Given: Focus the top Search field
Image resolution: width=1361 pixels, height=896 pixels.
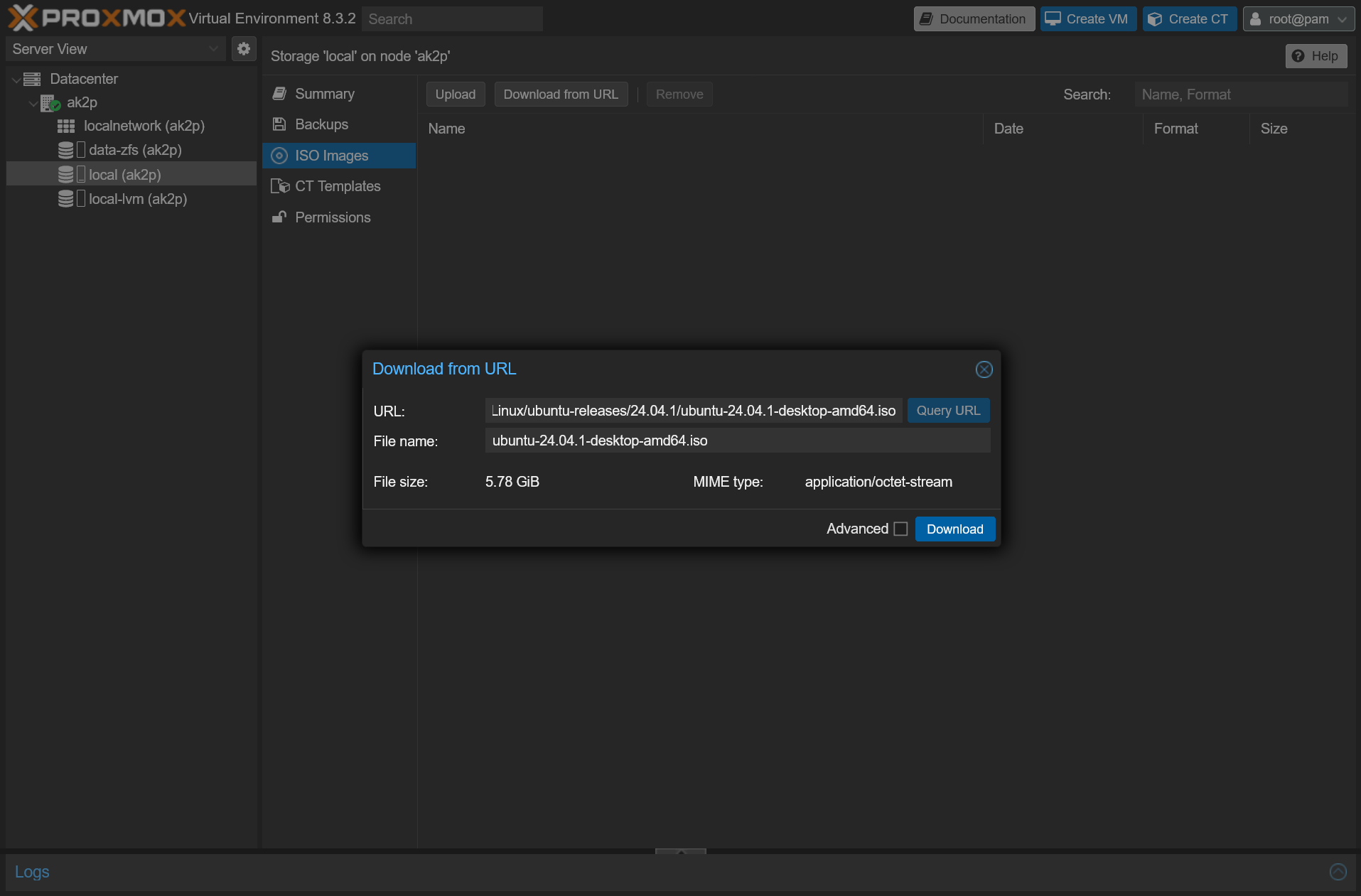Looking at the screenshot, I should click(452, 19).
